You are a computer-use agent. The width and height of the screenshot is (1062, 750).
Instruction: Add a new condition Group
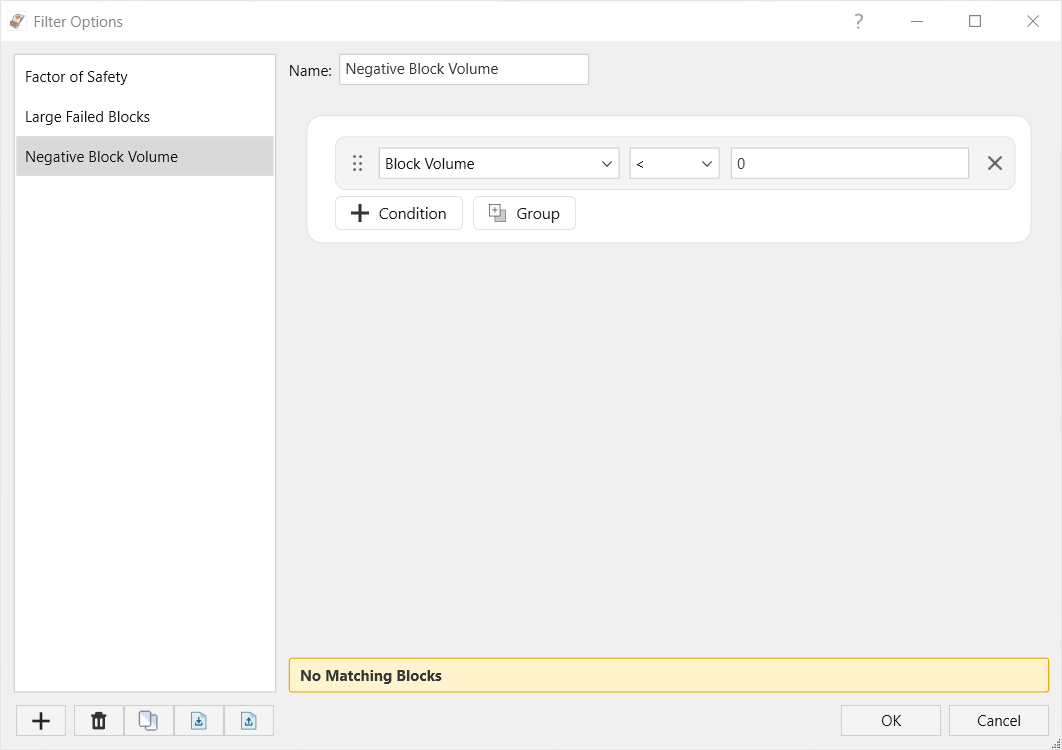coord(524,213)
